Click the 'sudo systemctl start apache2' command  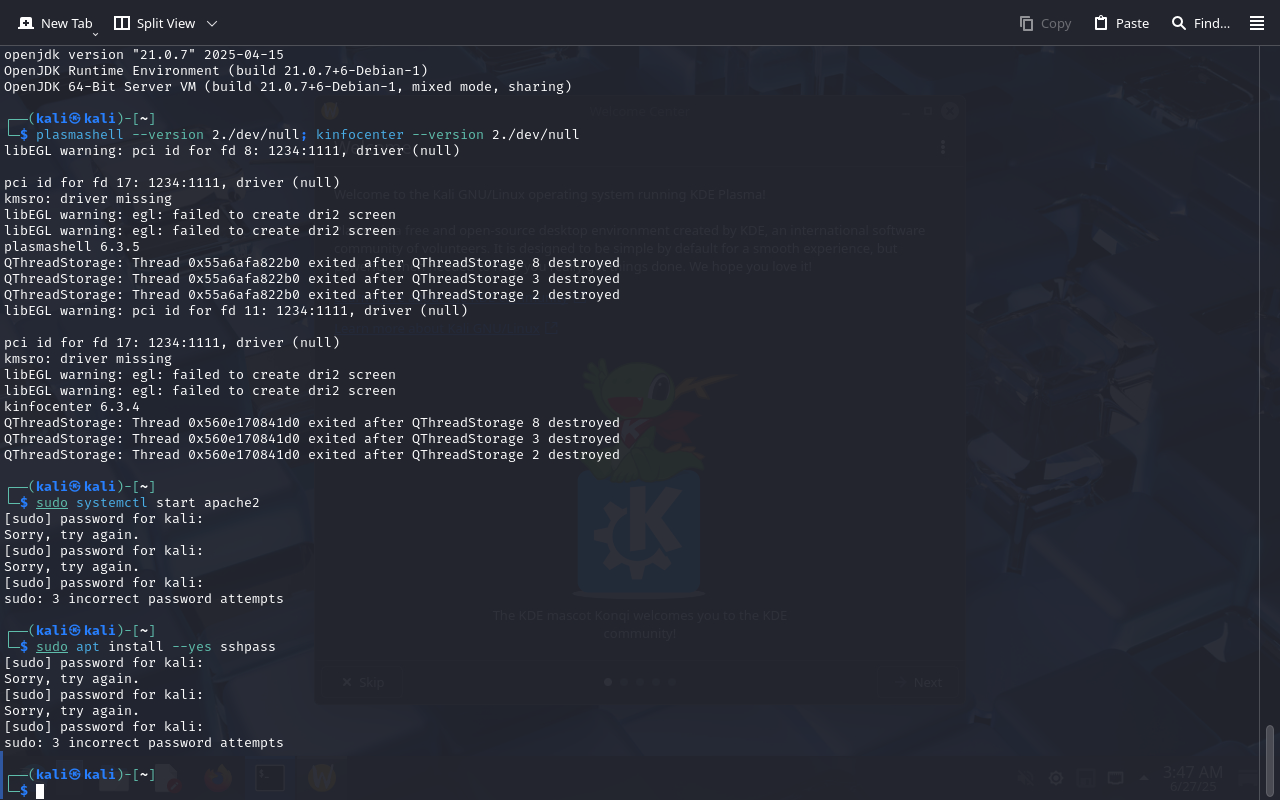point(148,503)
